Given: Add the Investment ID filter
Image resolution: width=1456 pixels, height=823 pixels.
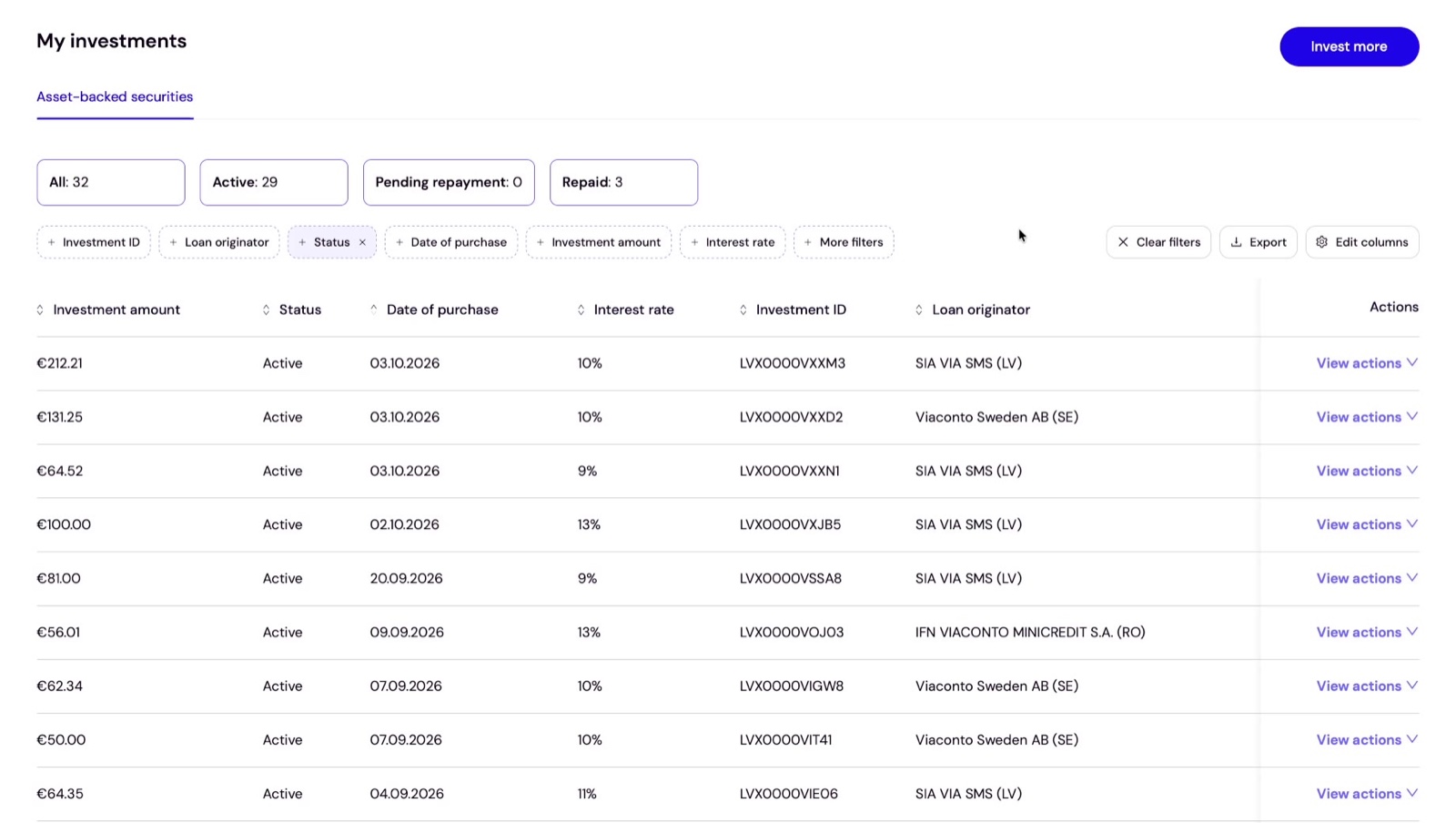Looking at the screenshot, I should click(x=94, y=242).
